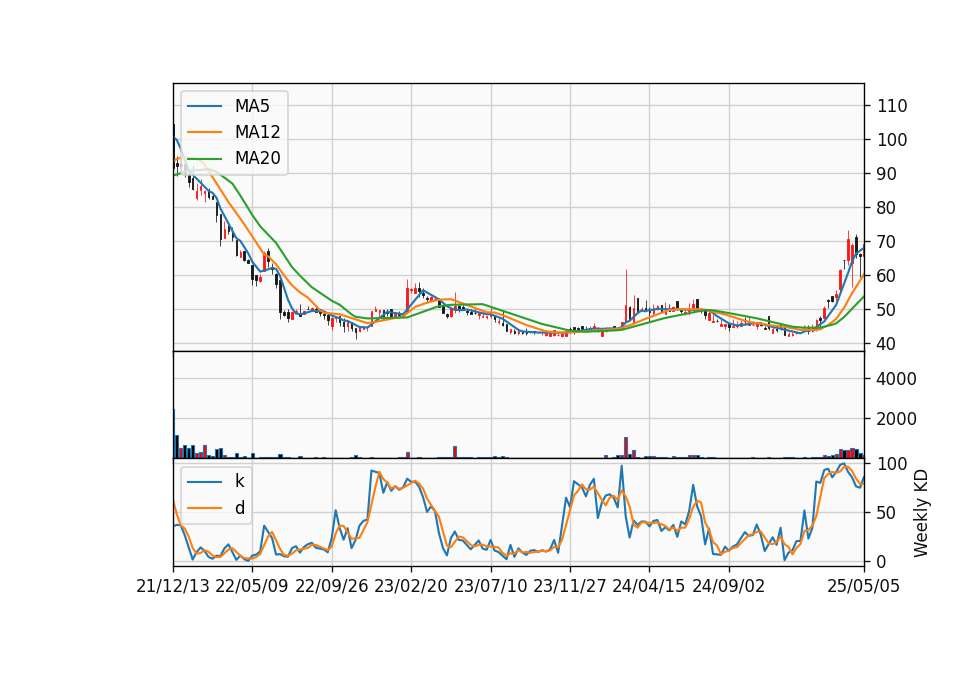
Task: Click the green MA20 legend line sample
Action: click(204, 158)
